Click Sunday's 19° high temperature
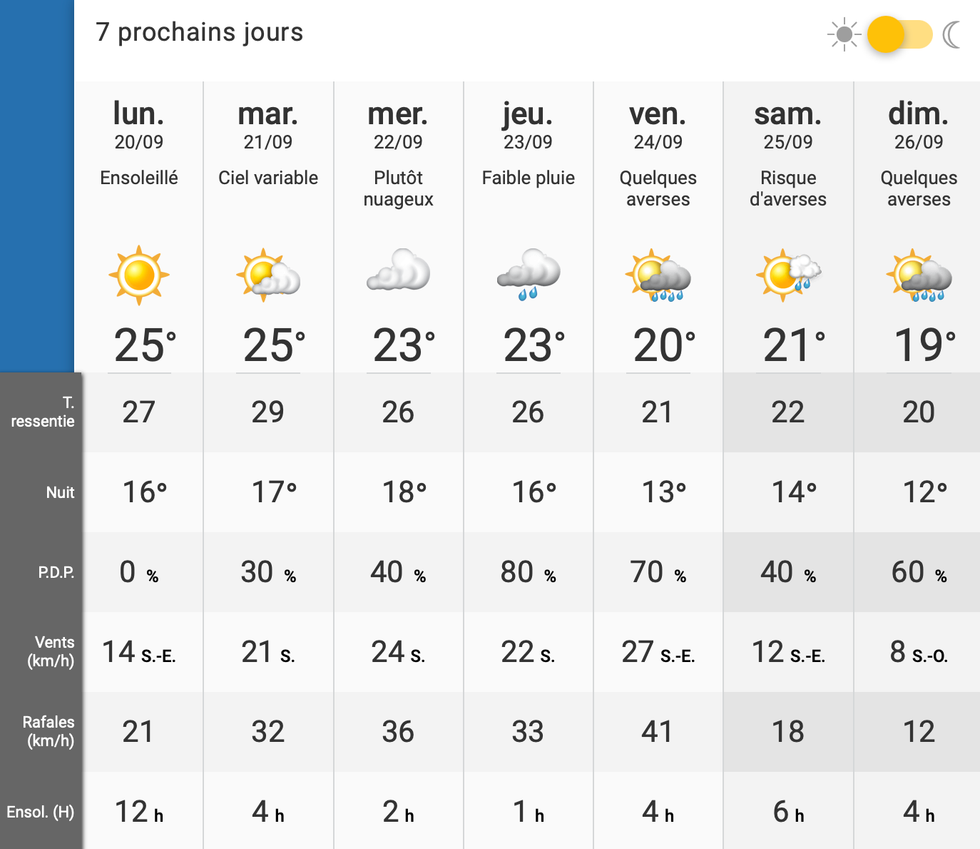 click(918, 345)
